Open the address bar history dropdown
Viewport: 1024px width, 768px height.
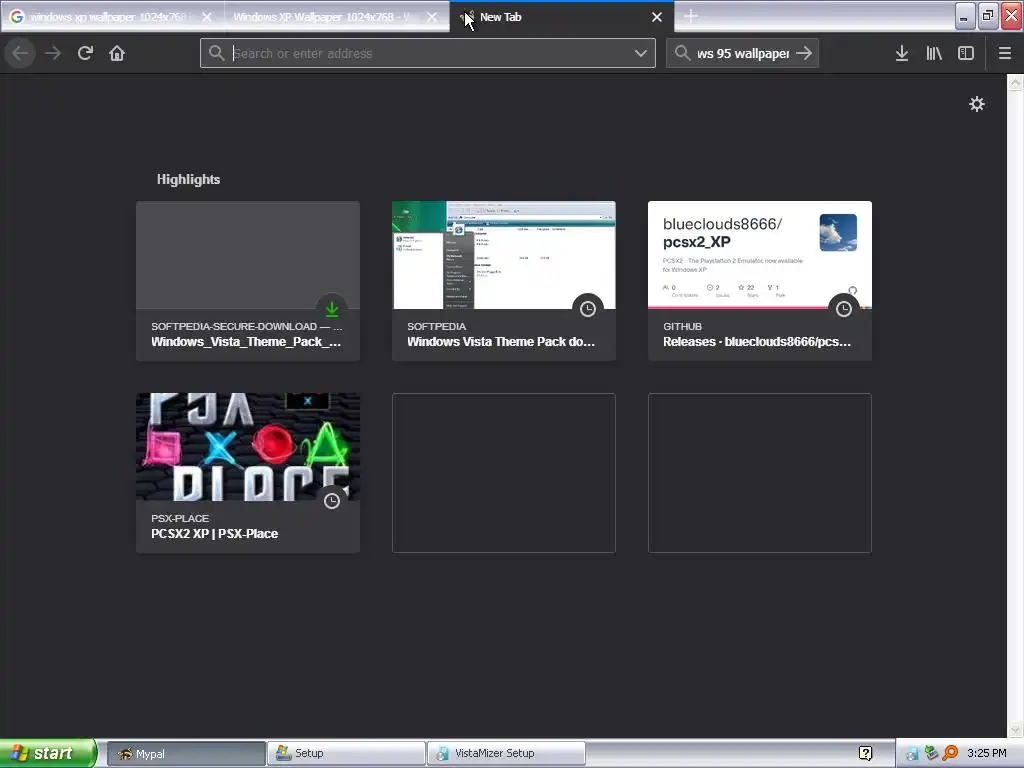coord(641,53)
